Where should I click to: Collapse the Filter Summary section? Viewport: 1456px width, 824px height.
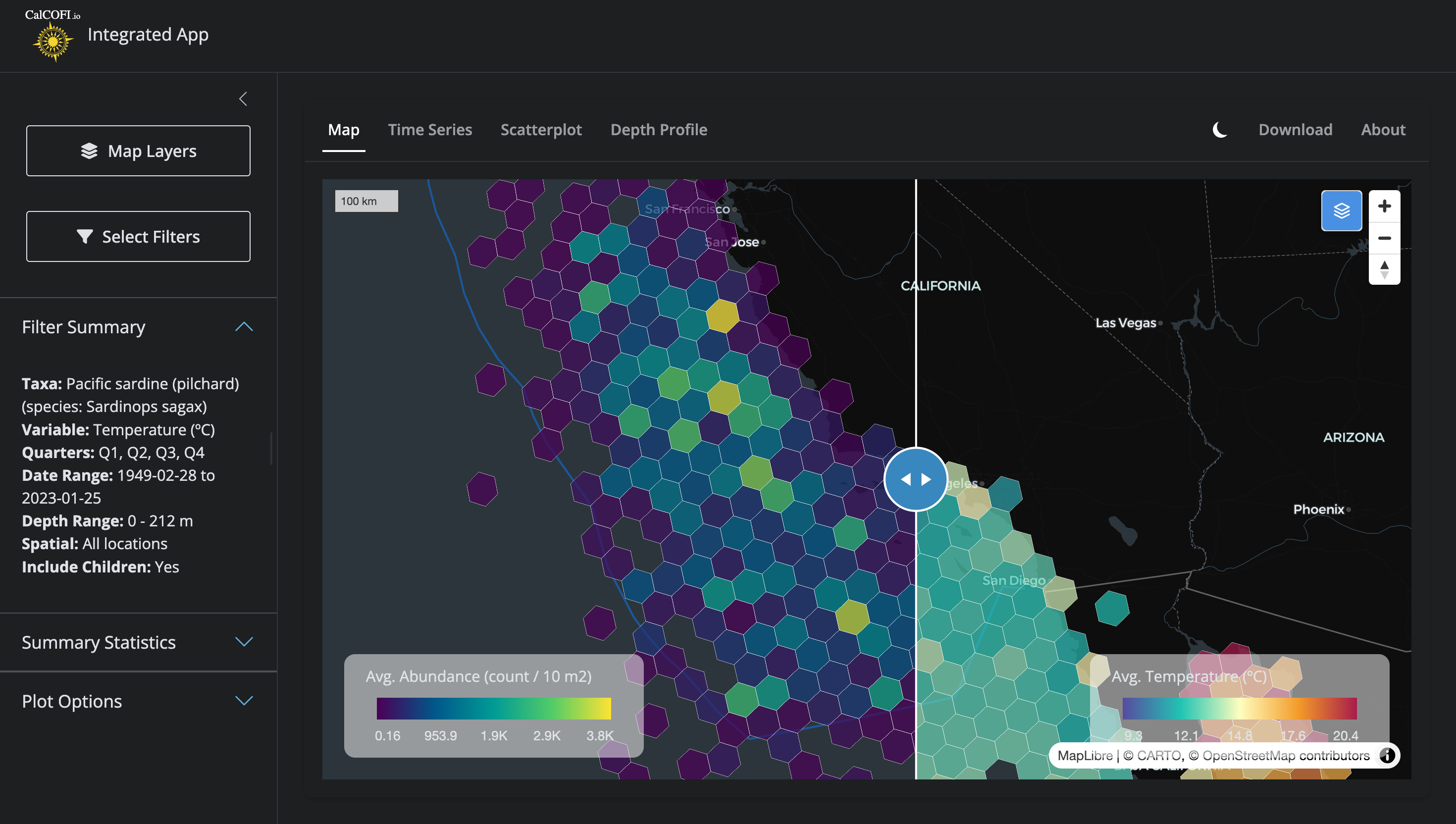(x=244, y=326)
